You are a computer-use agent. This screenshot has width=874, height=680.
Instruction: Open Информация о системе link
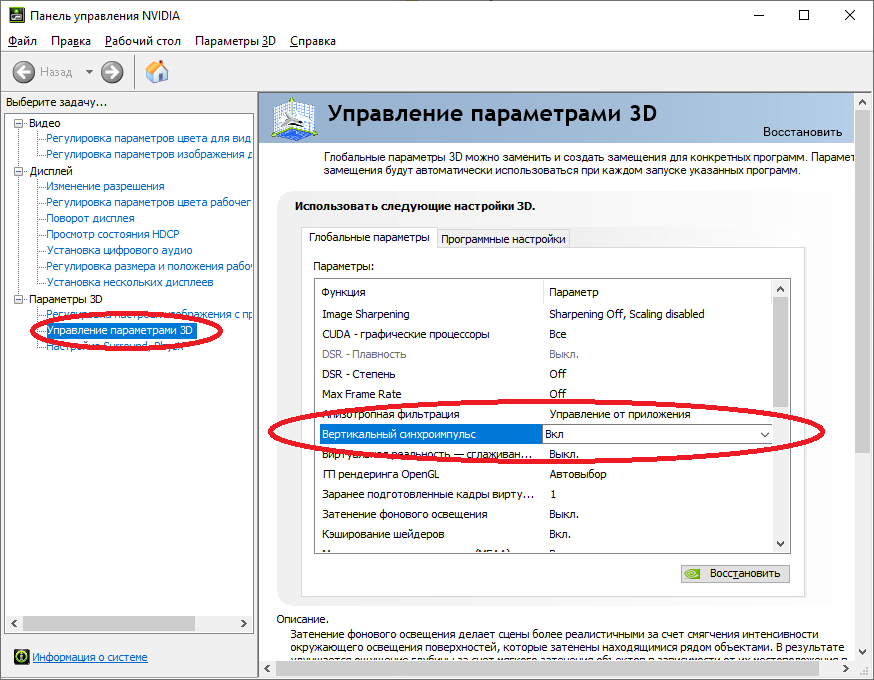pyautogui.click(x=90, y=657)
